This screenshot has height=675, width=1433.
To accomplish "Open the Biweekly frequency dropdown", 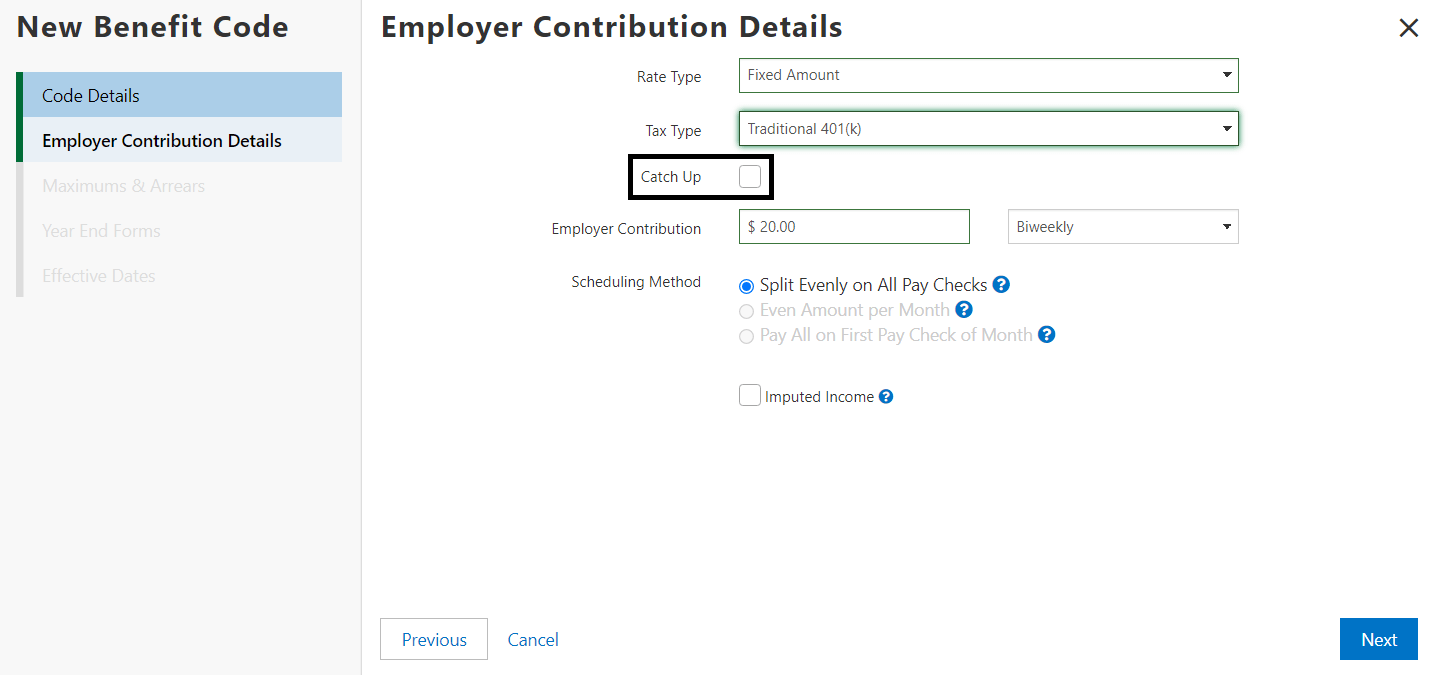I will click(1122, 227).
